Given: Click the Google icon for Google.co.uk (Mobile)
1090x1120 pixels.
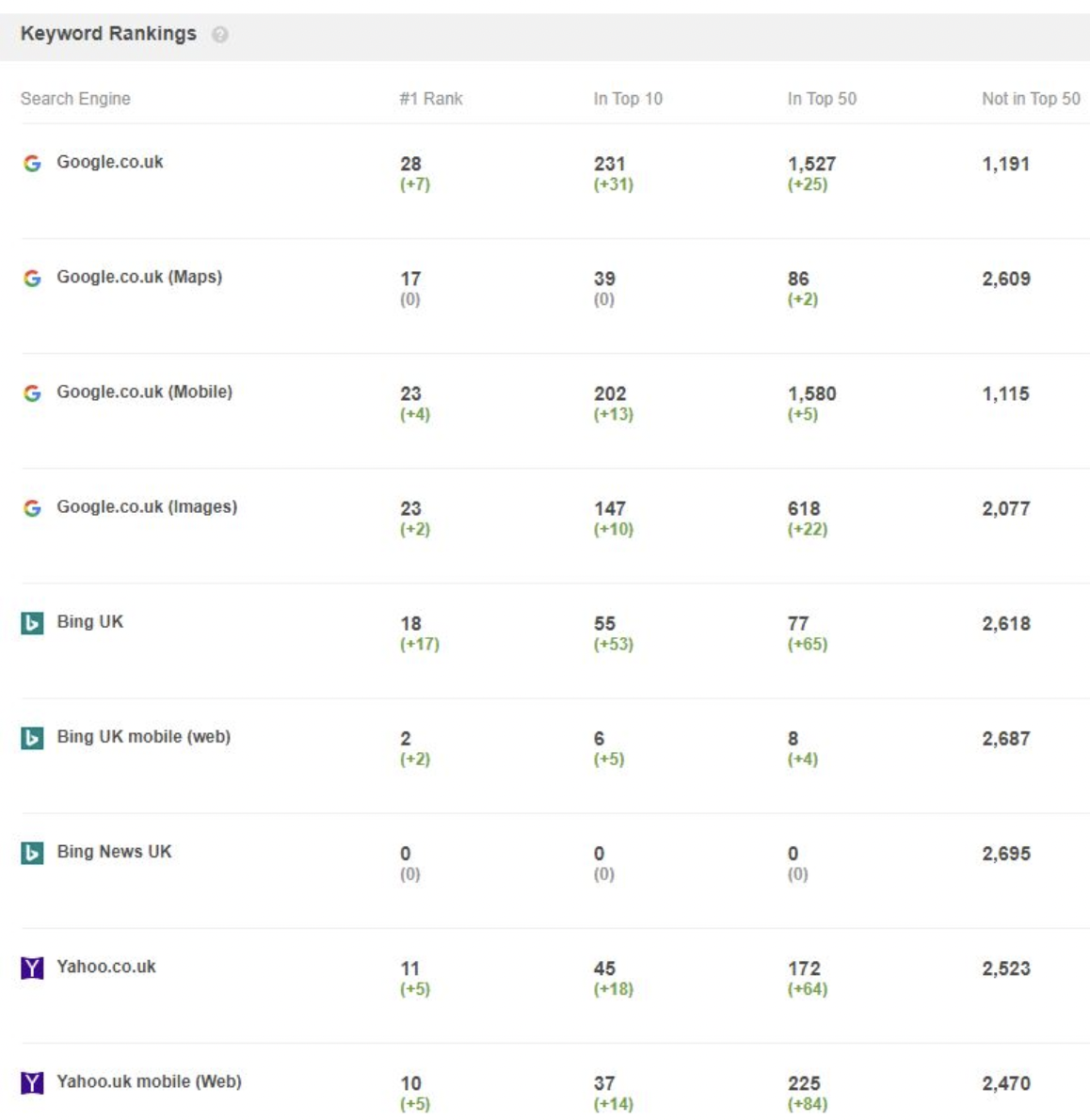Looking at the screenshot, I should 32,392.
